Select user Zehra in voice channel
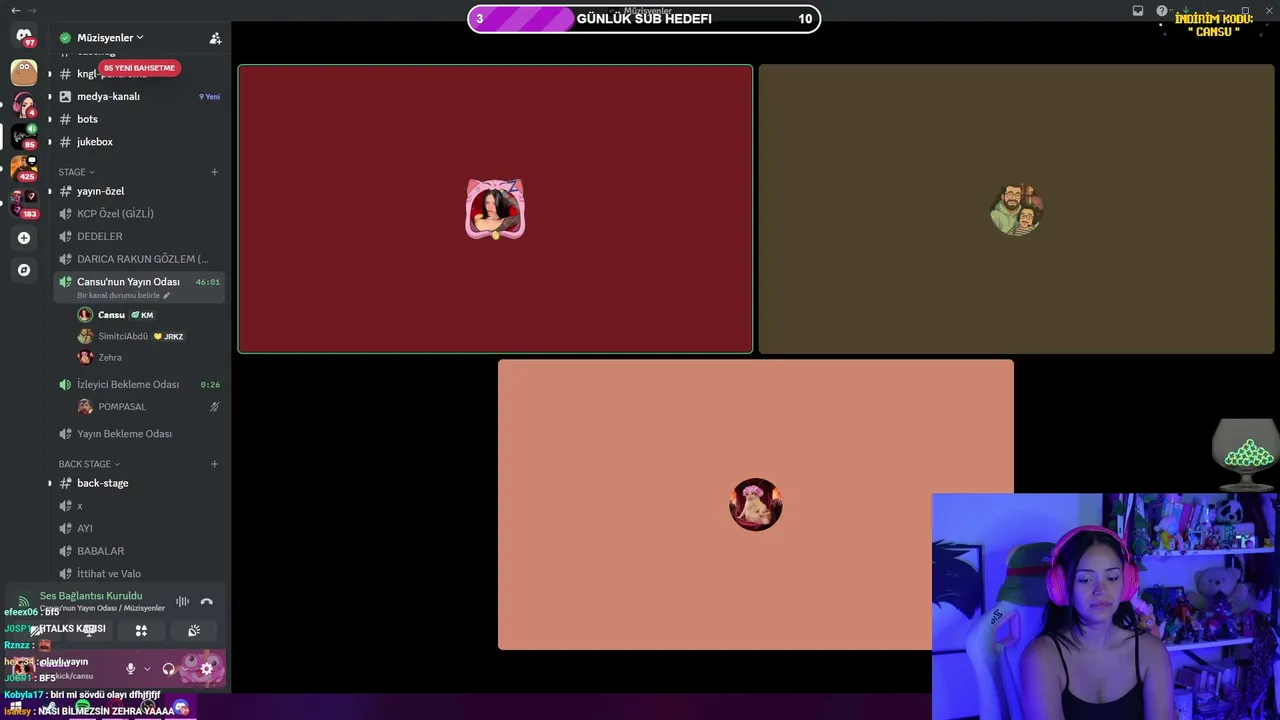This screenshot has height=720, width=1280. pos(149,357)
